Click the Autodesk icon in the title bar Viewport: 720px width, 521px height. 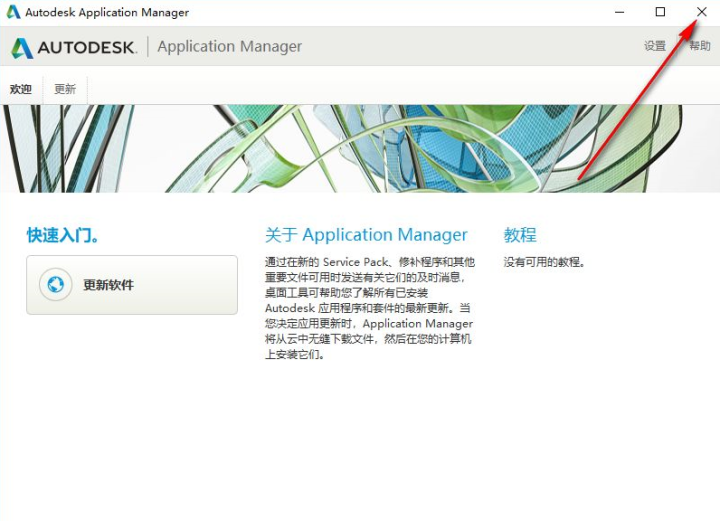pos(13,13)
